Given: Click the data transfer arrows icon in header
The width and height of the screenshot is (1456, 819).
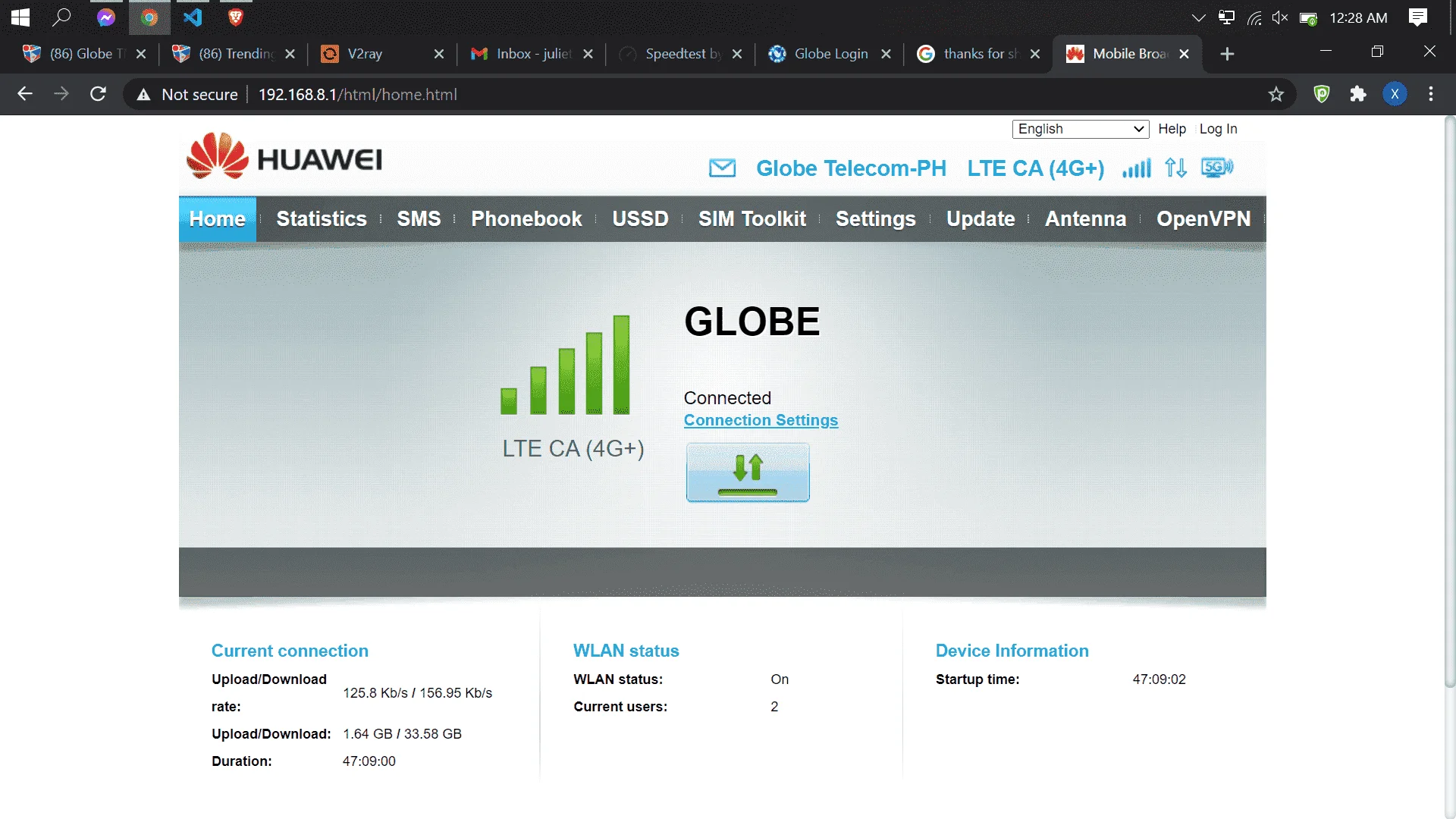Looking at the screenshot, I should pos(1175,168).
